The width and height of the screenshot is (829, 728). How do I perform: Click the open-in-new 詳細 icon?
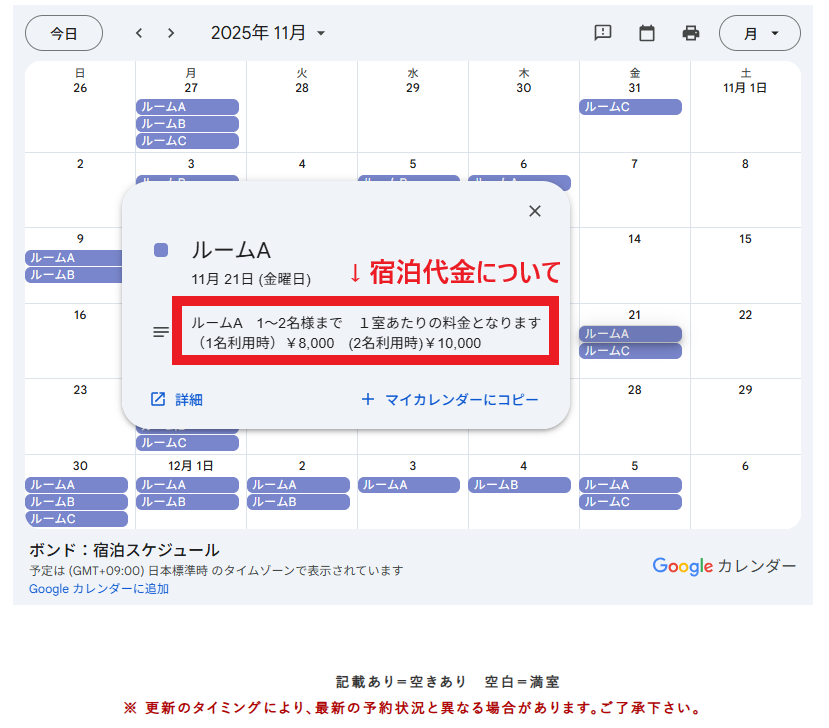pos(158,399)
